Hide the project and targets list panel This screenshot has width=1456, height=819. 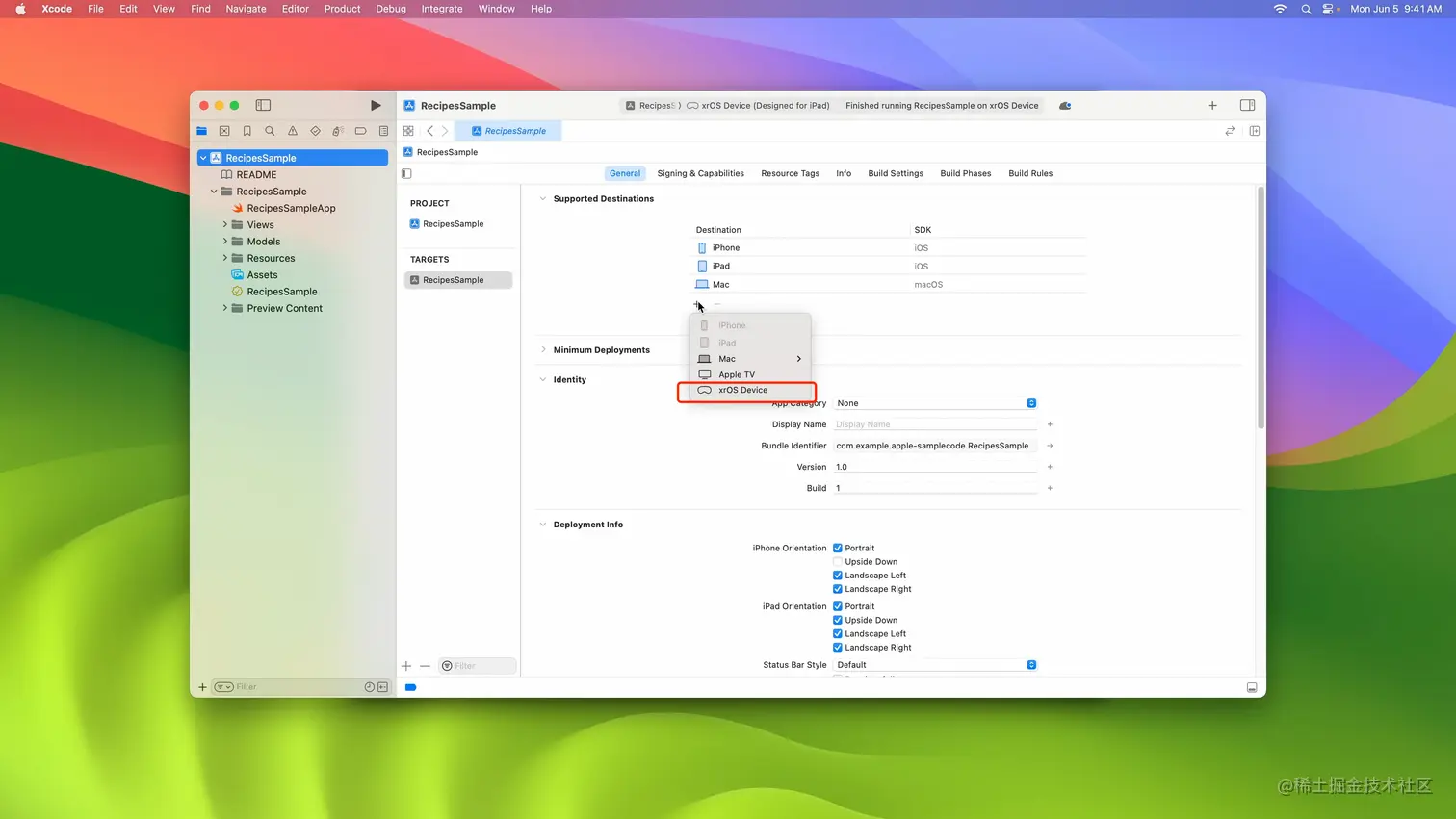point(406,174)
